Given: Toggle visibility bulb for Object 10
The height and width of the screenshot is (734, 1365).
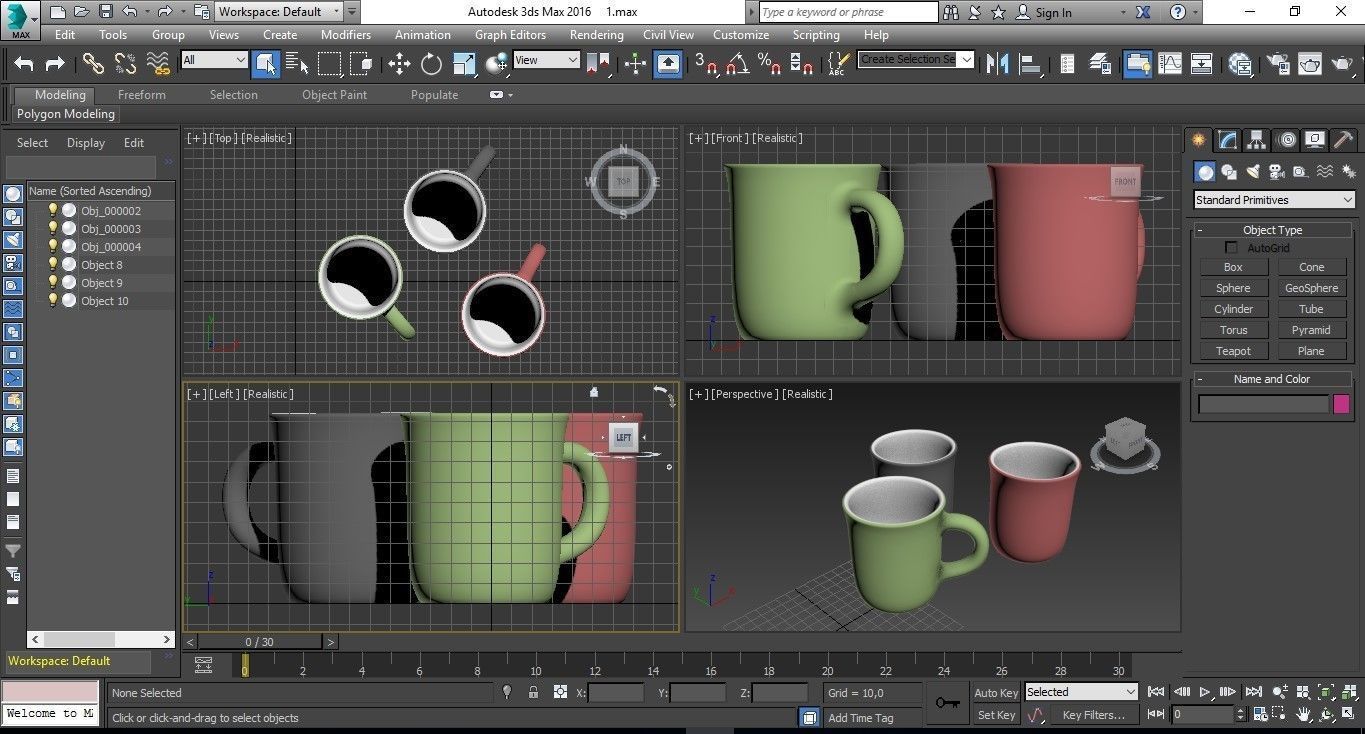Looking at the screenshot, I should [53, 300].
